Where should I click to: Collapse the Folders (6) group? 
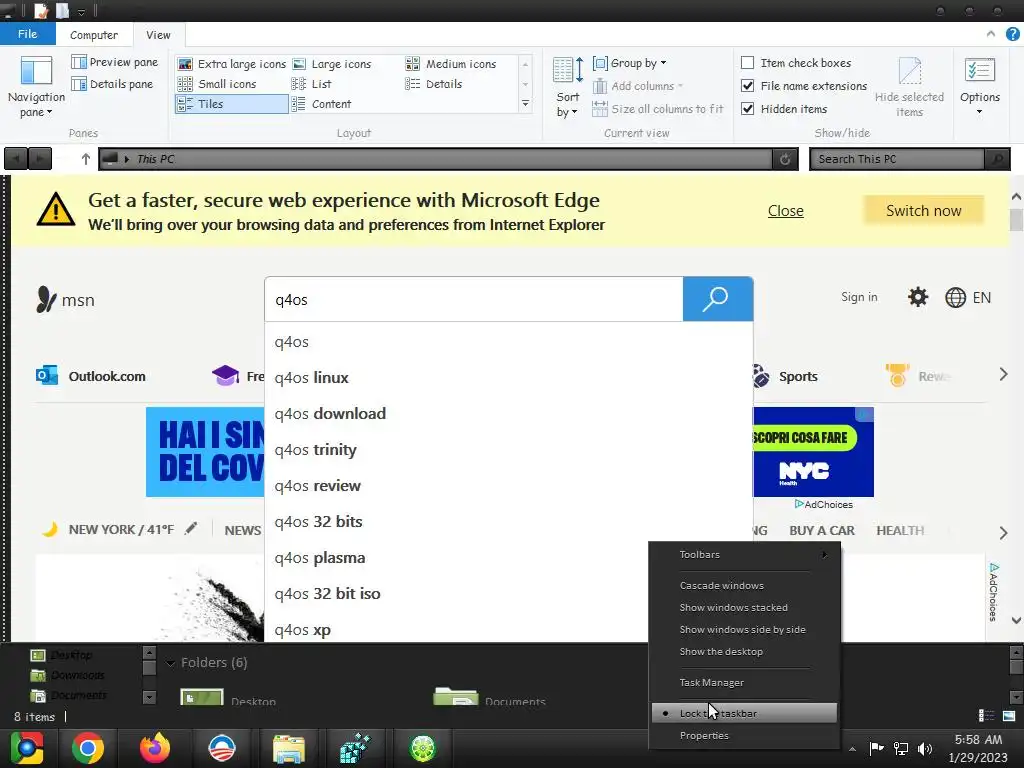click(x=170, y=663)
